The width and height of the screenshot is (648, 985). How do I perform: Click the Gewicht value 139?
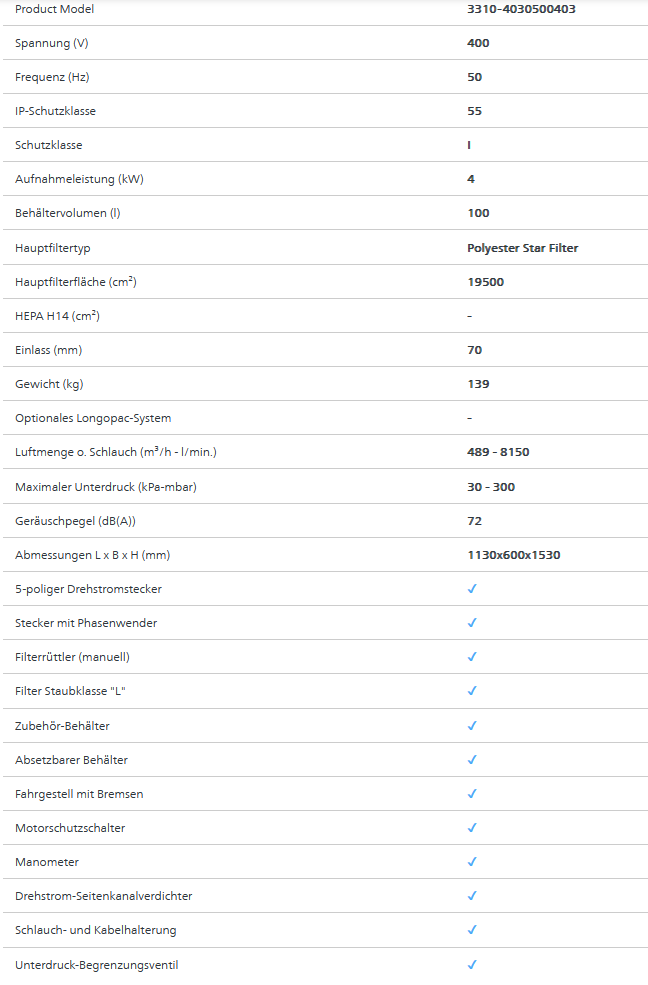coord(478,384)
